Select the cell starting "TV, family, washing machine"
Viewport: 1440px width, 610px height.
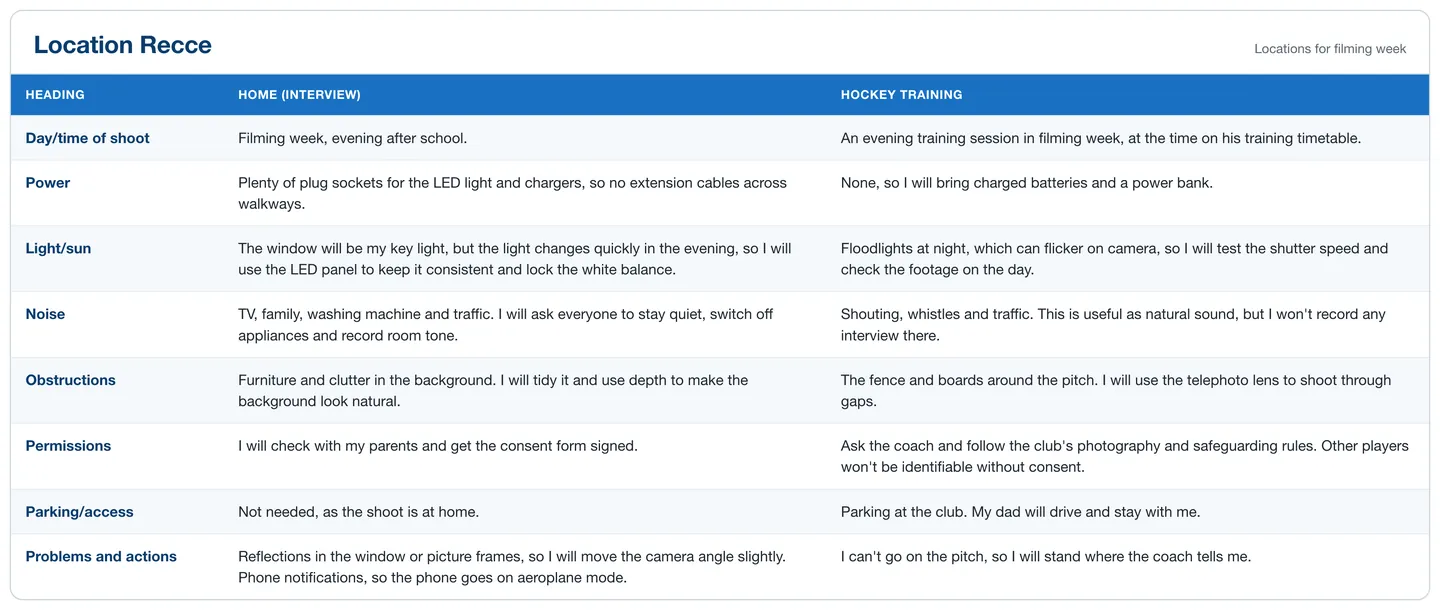click(526, 325)
